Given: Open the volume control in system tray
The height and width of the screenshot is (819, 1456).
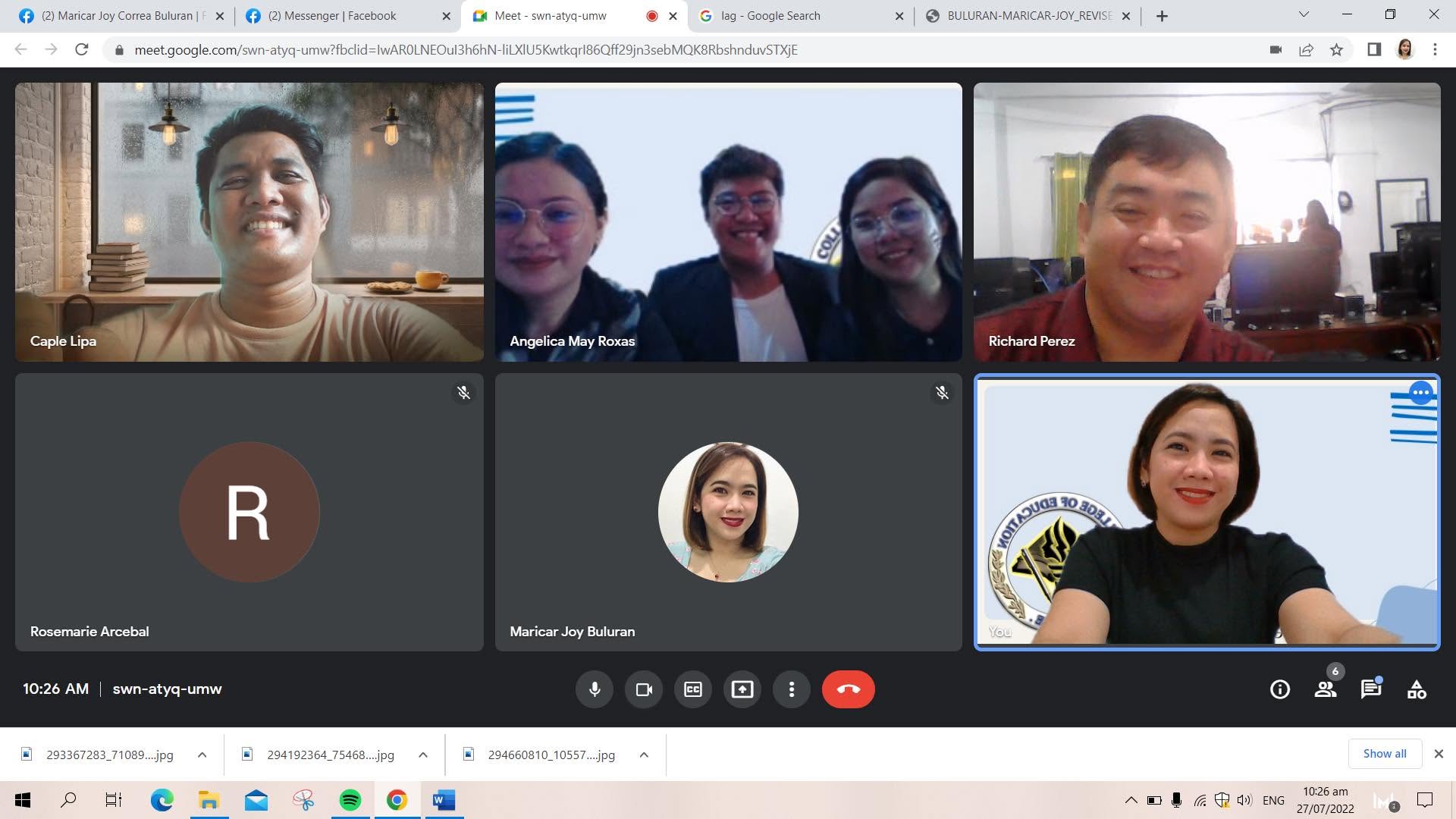Looking at the screenshot, I should [x=1244, y=800].
